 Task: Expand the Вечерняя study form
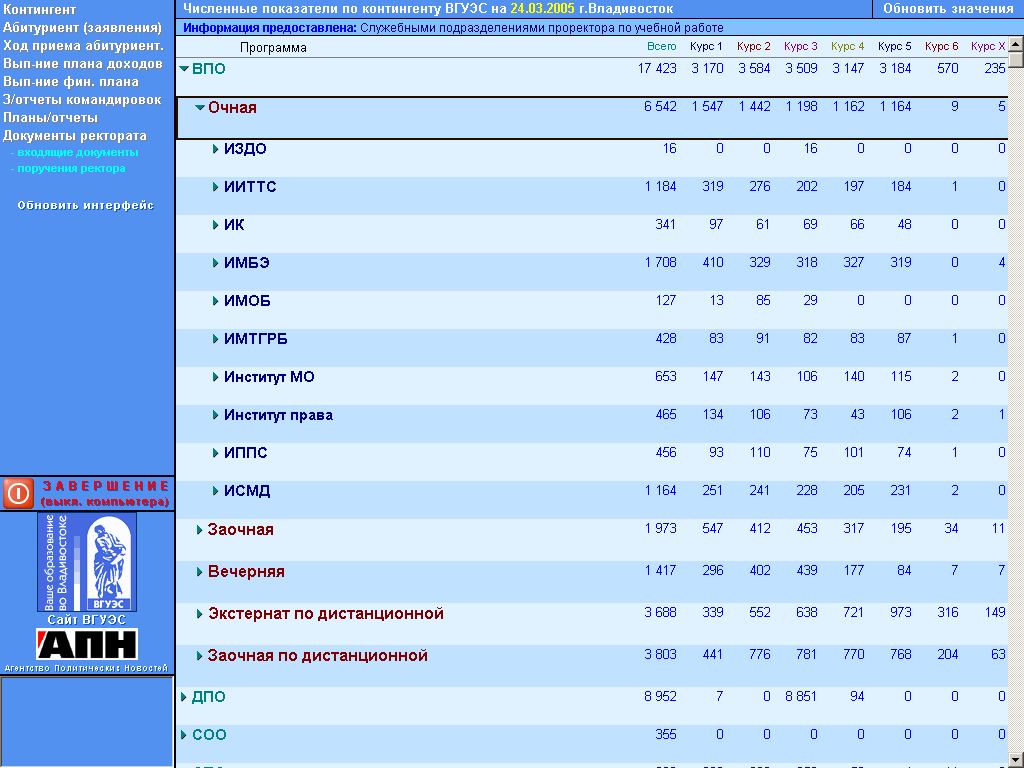point(200,571)
